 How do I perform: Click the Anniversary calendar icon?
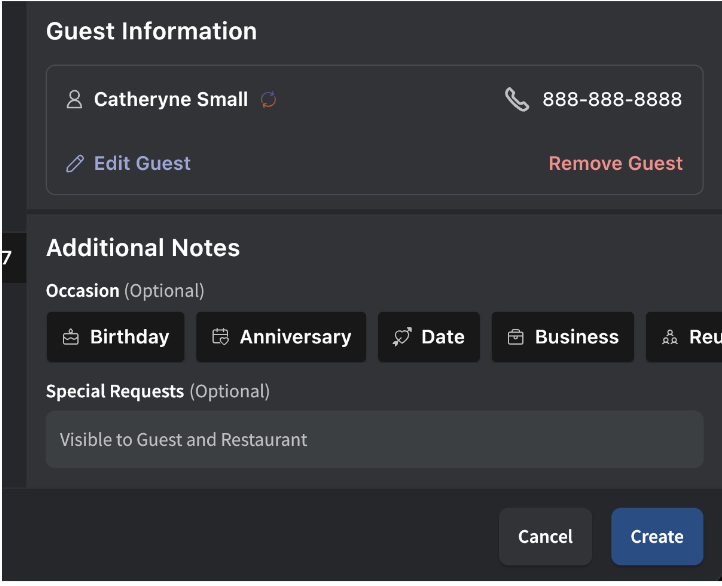click(221, 338)
